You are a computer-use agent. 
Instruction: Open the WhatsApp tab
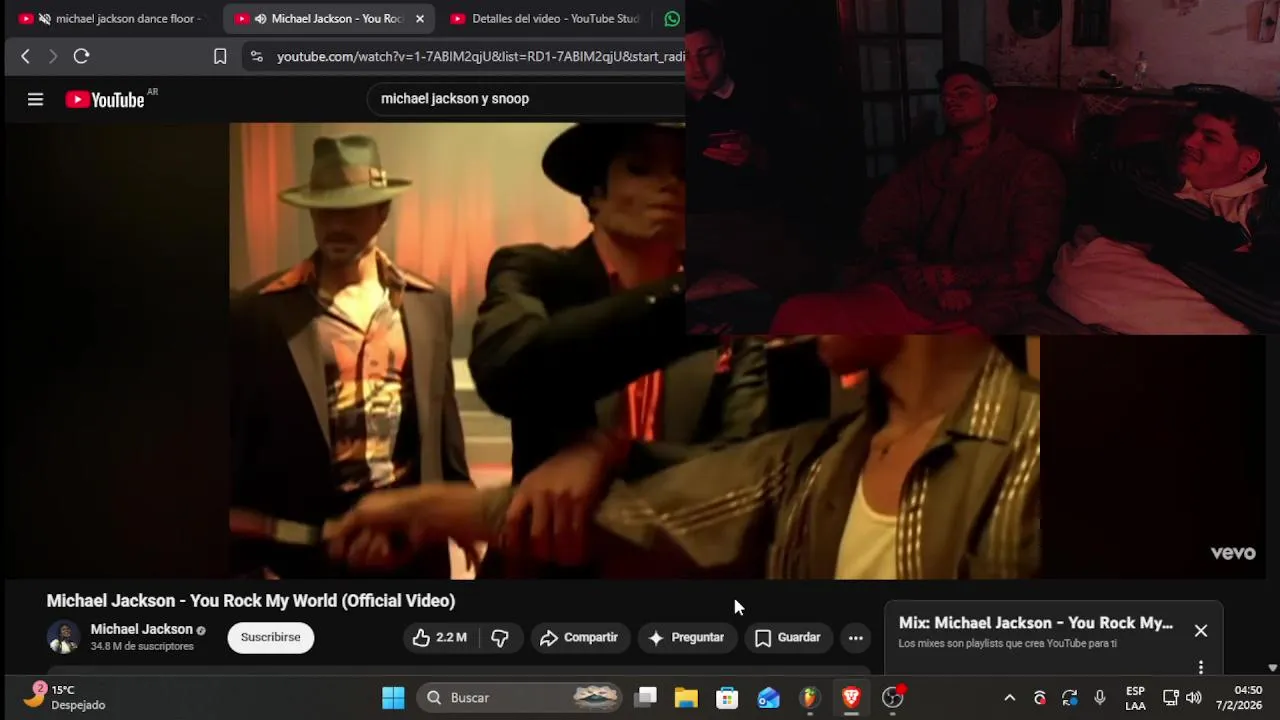point(672,19)
